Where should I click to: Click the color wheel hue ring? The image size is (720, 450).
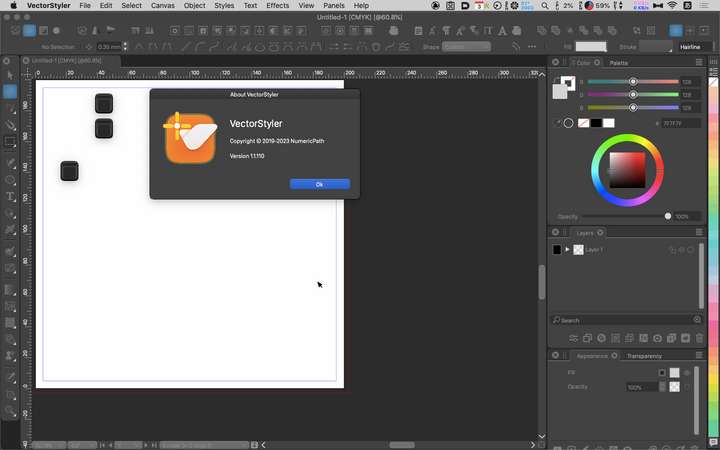[627, 138]
